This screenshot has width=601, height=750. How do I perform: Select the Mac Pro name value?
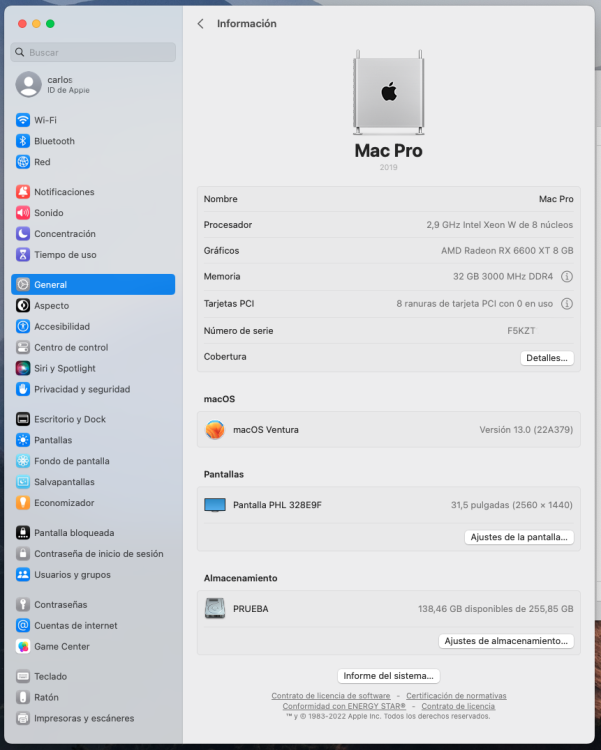(x=556, y=199)
